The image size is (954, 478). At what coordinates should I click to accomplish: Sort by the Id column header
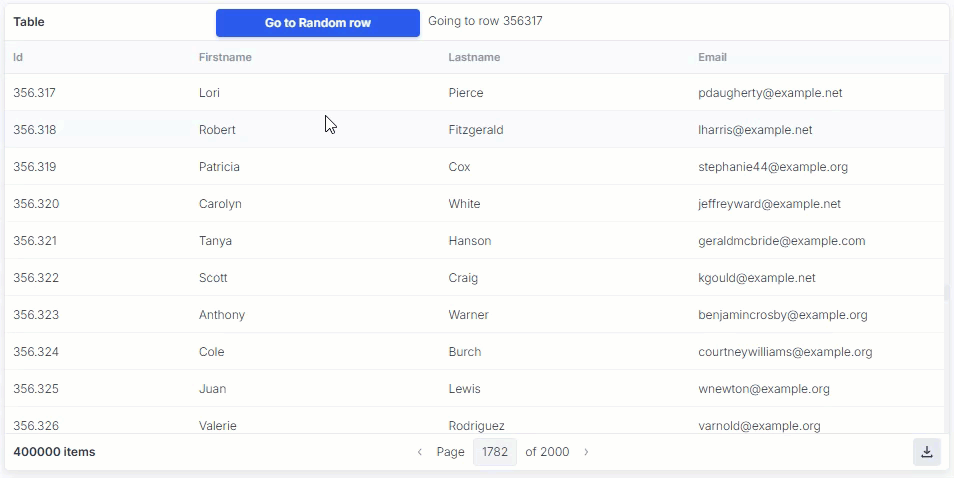[x=18, y=57]
